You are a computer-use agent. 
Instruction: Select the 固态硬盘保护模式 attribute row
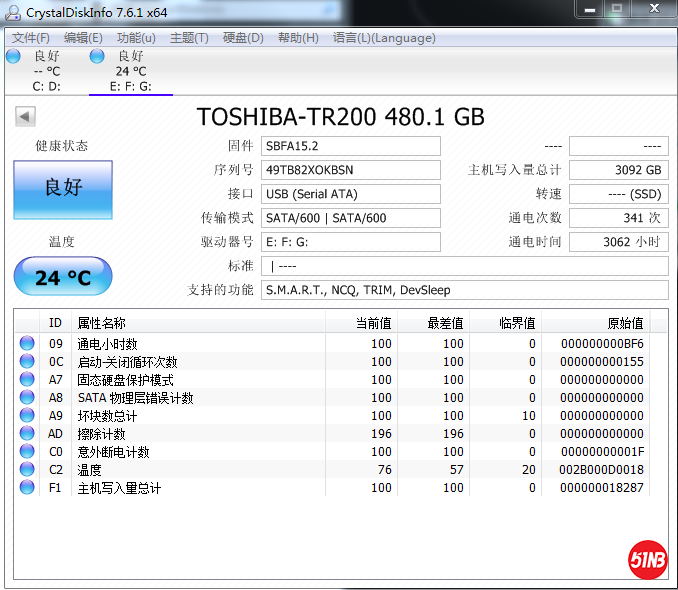(x=332, y=379)
